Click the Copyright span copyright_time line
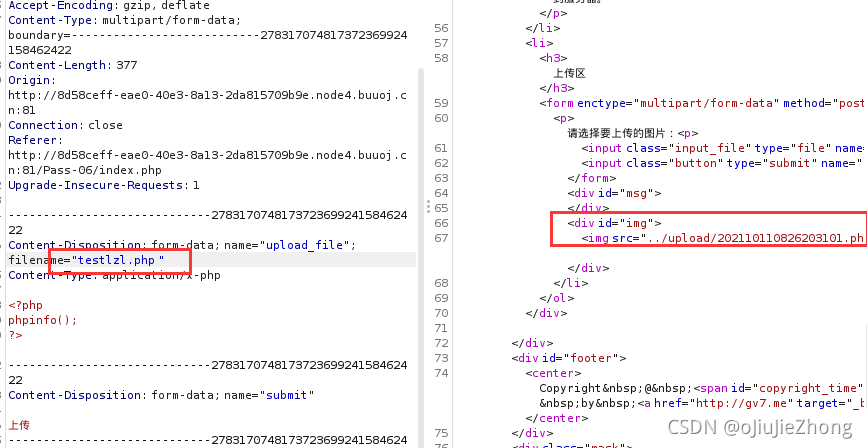867x448 pixels. click(x=702, y=388)
